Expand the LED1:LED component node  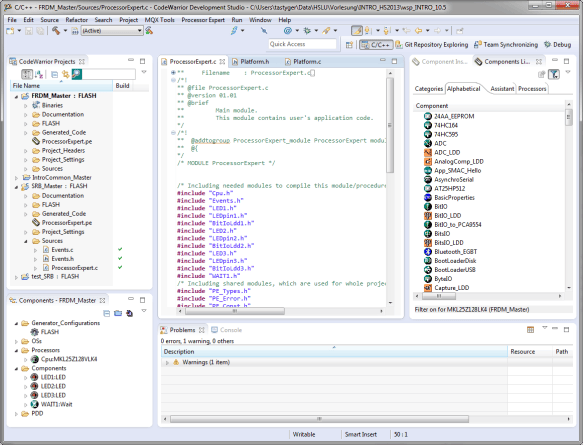coord(26,377)
